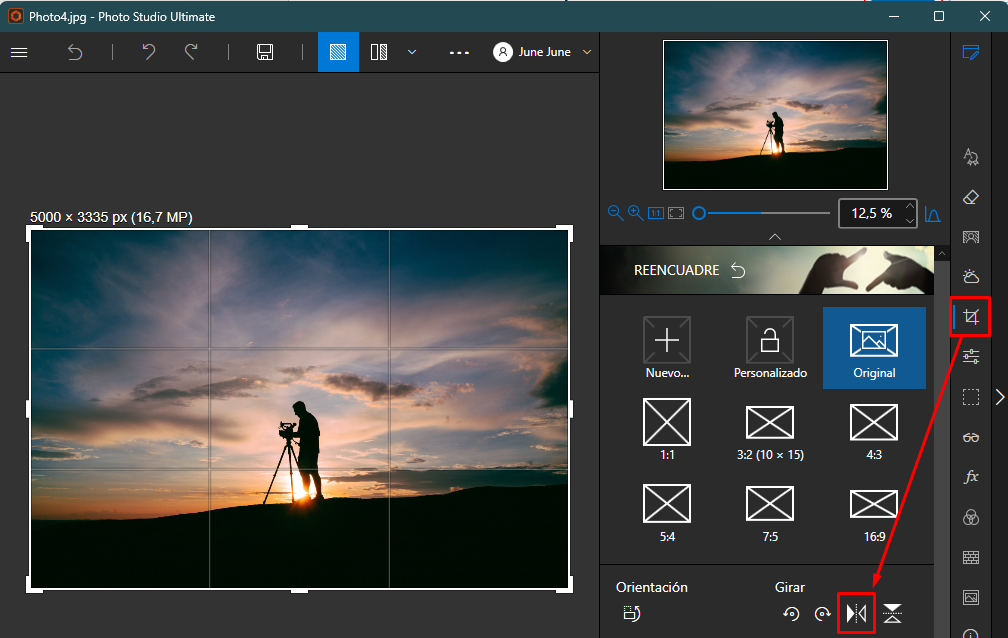Click the zoom out magnifier icon
Viewport: 1008px width, 638px height.
[x=615, y=213]
